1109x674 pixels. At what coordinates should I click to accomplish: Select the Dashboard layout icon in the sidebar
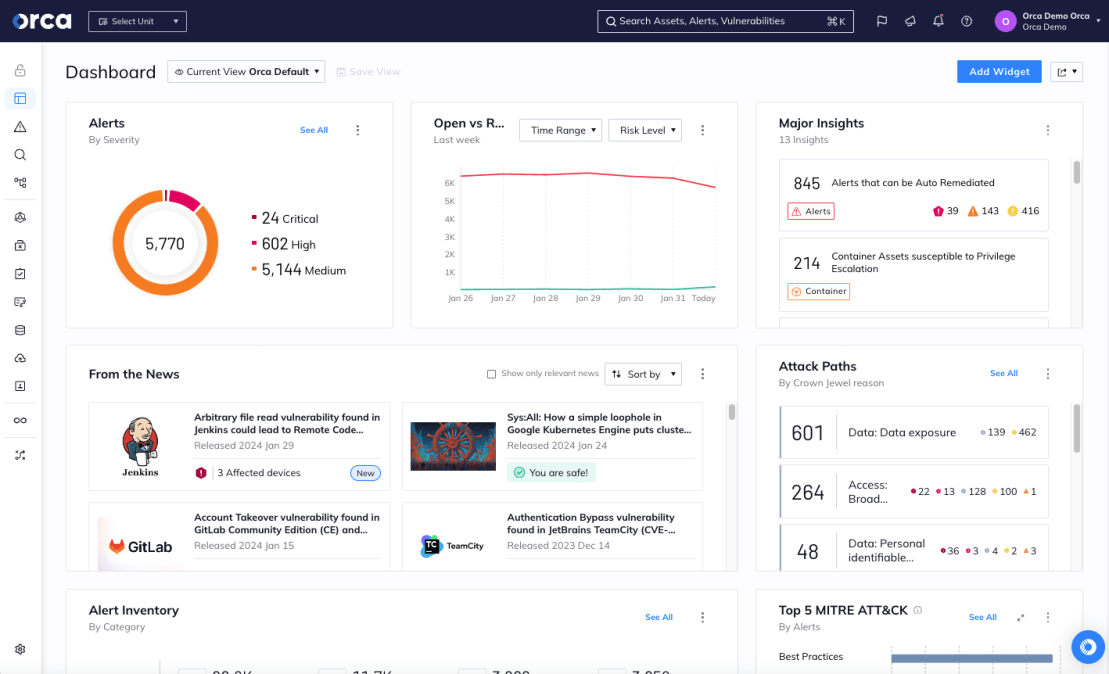20,98
